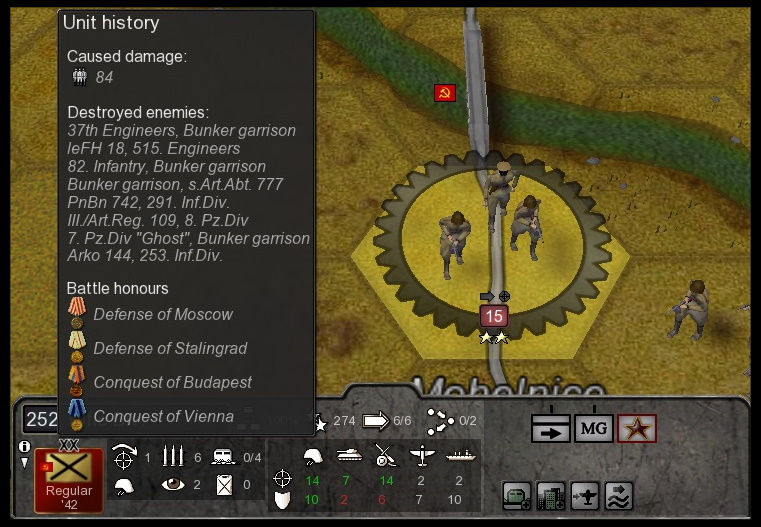Click the Unit history panel title
761x527 pixels.
coord(111,23)
